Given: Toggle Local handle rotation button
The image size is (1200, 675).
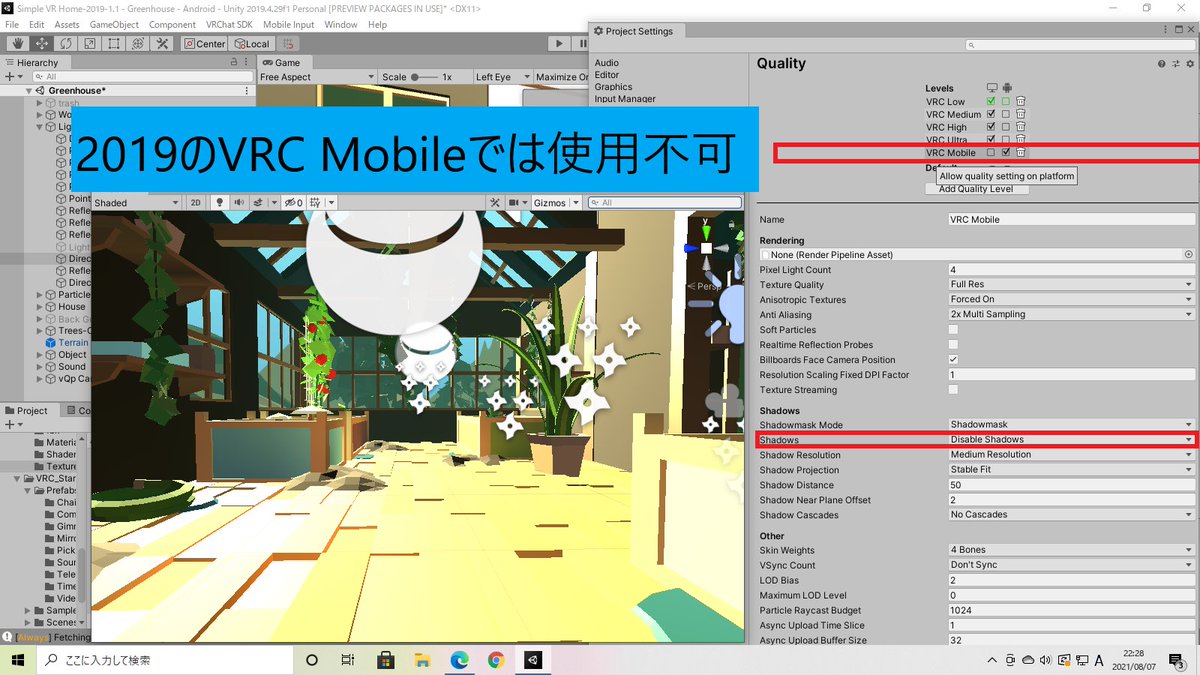Looking at the screenshot, I should click(252, 44).
